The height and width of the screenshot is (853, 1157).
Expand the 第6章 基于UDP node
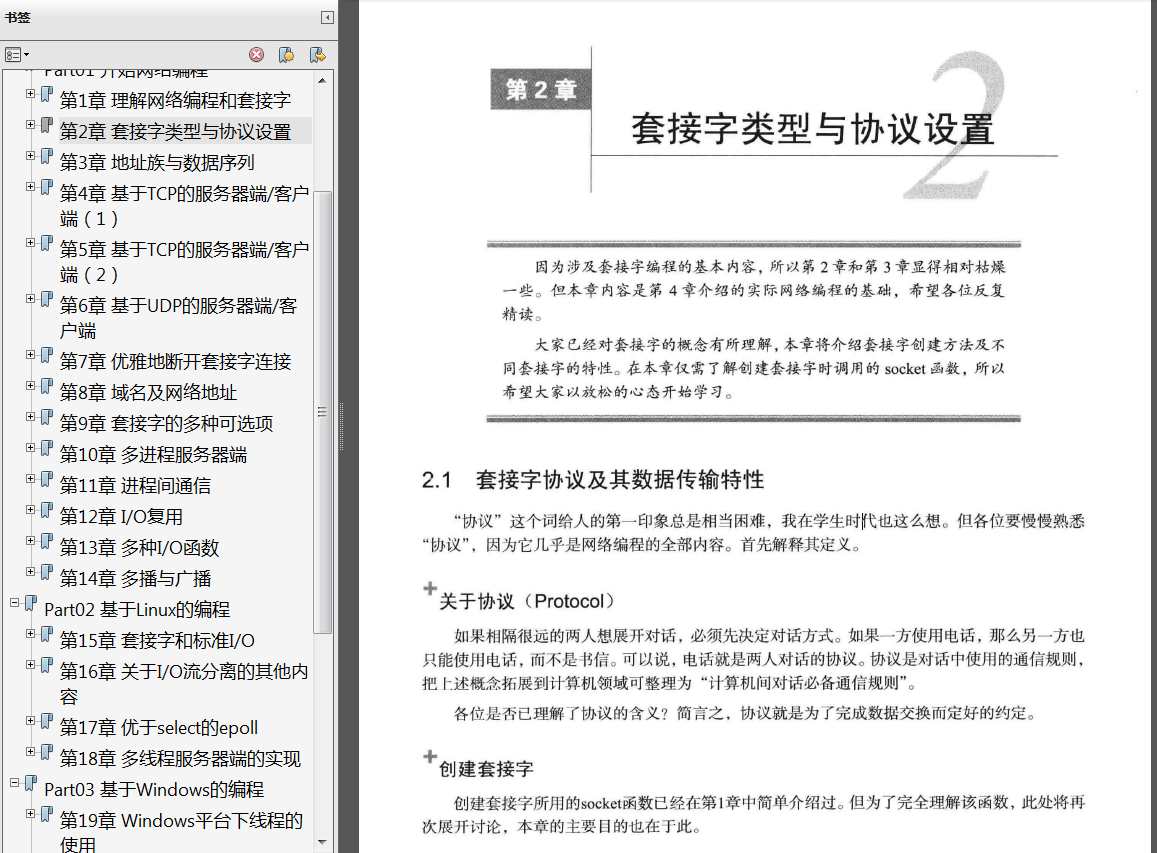[30, 299]
